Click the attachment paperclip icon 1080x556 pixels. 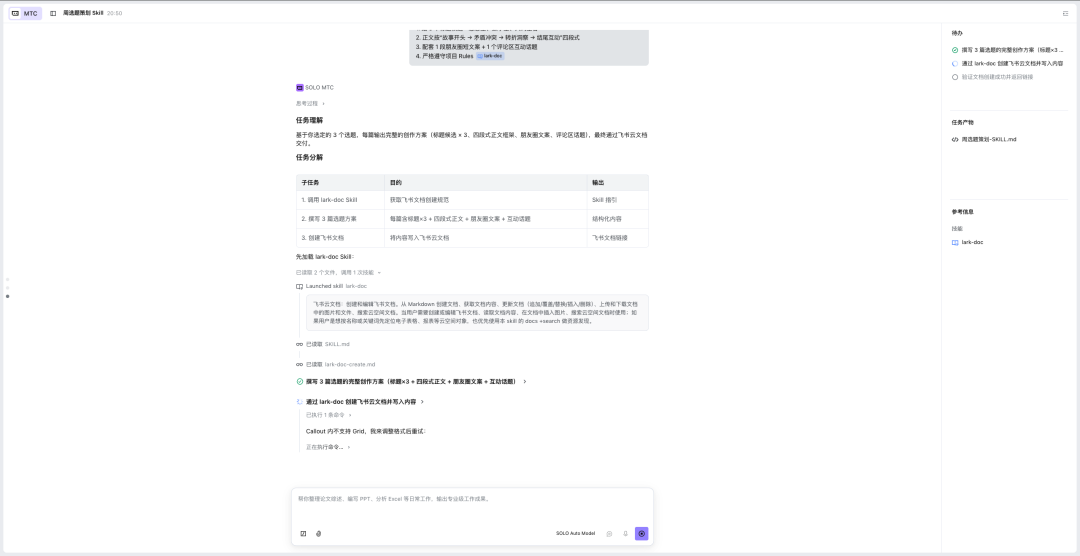[318, 533]
